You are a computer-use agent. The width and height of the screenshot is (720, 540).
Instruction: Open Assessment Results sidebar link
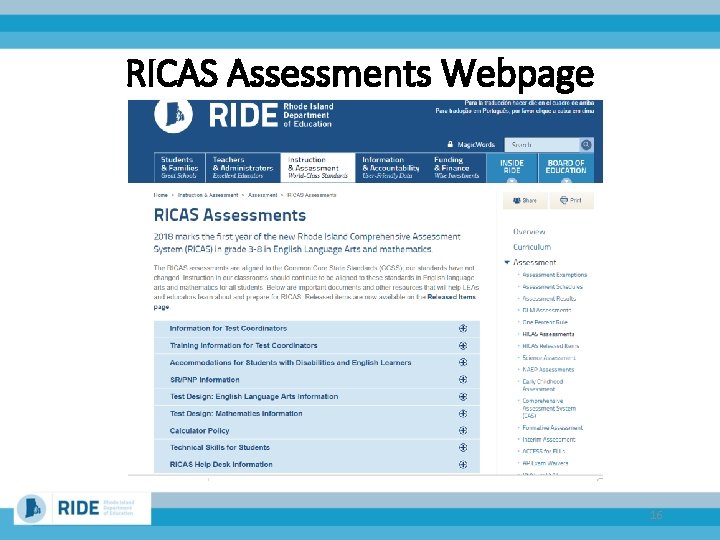[549, 298]
